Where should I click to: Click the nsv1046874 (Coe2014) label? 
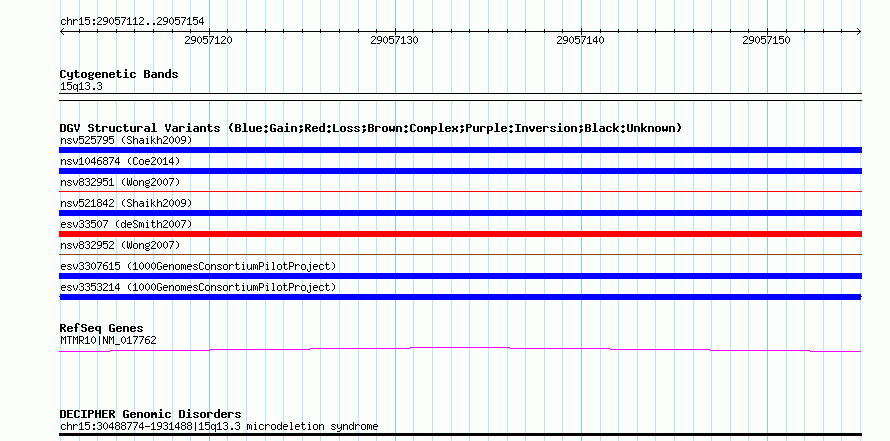coord(120,161)
